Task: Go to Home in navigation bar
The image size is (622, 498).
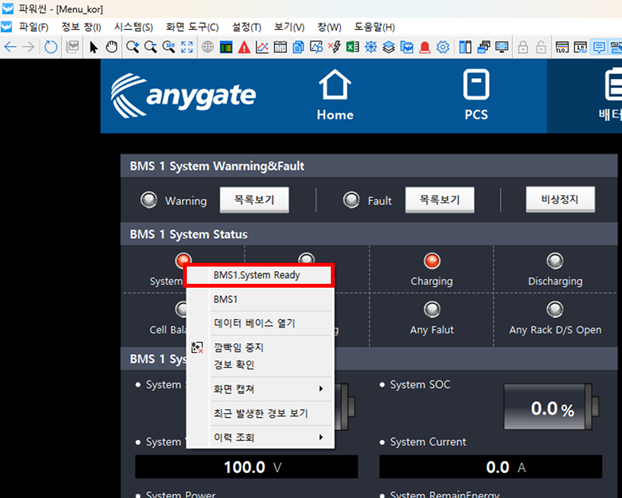Action: 335,96
